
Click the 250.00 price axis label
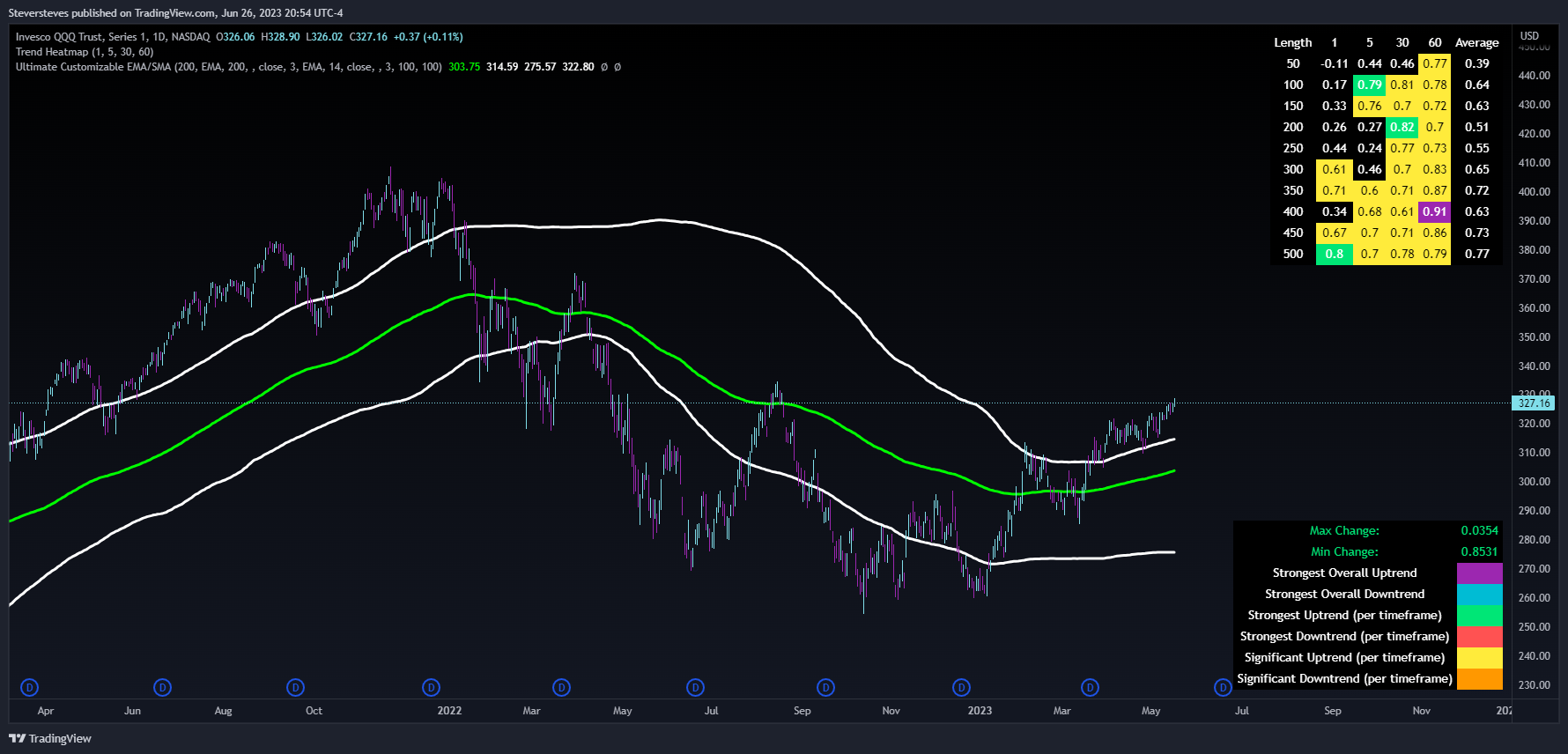coord(1534,627)
